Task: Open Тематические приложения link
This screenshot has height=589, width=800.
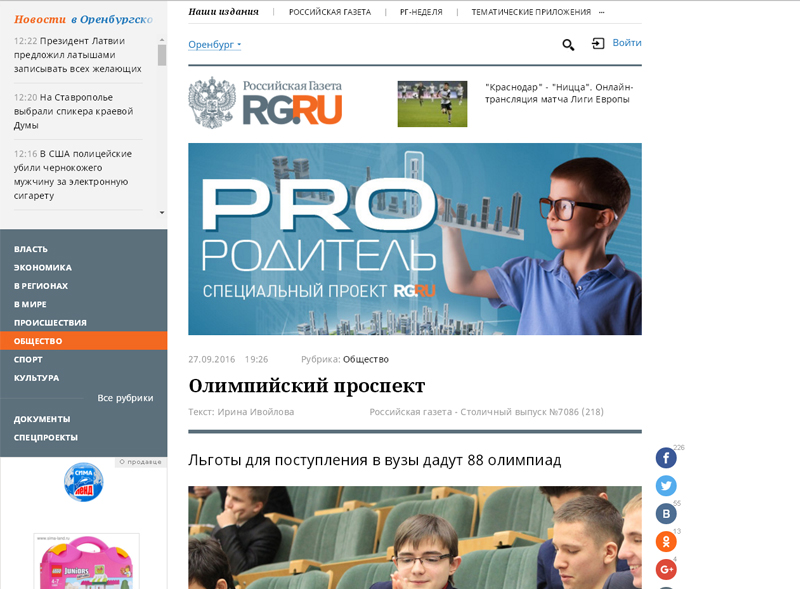Action: click(531, 12)
